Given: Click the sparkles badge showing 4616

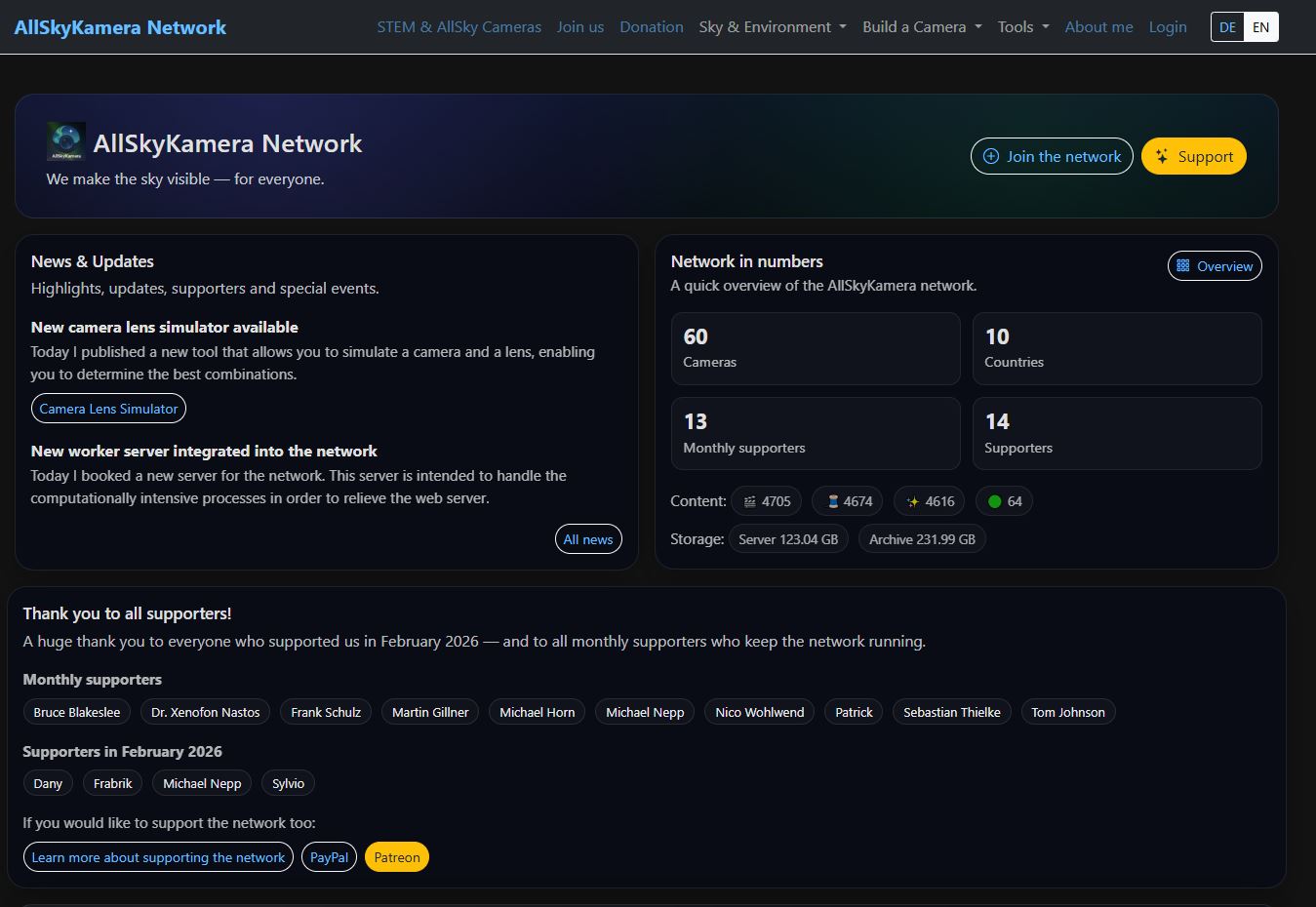Looking at the screenshot, I should point(929,500).
